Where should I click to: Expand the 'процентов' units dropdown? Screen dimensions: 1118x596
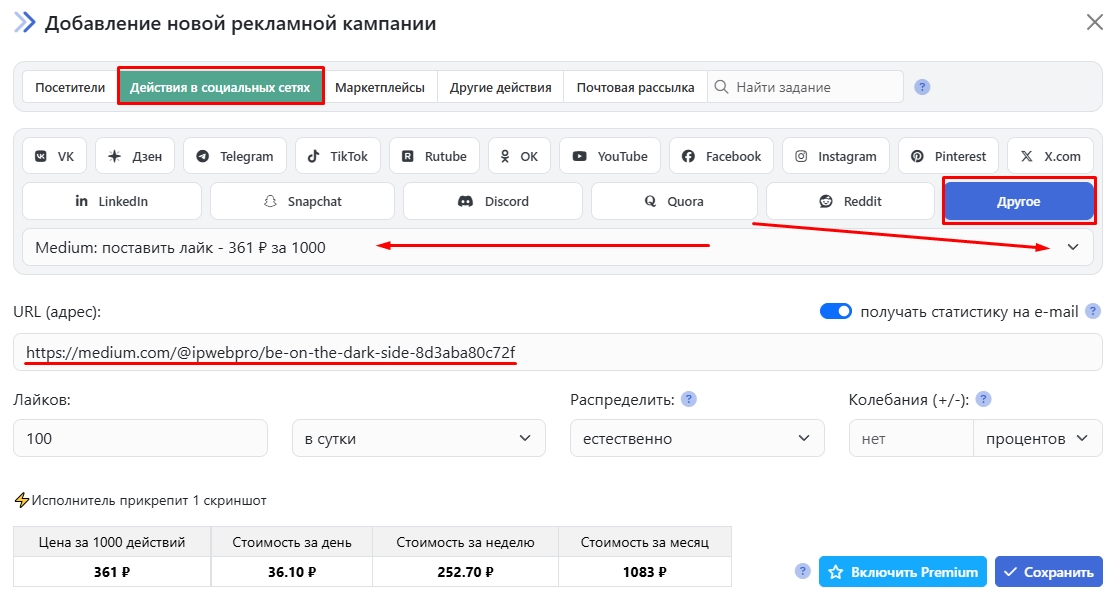pos(1037,438)
